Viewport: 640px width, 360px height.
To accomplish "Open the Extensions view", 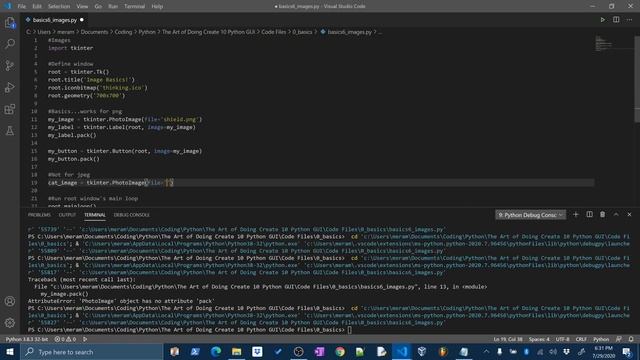I will 10,109.
